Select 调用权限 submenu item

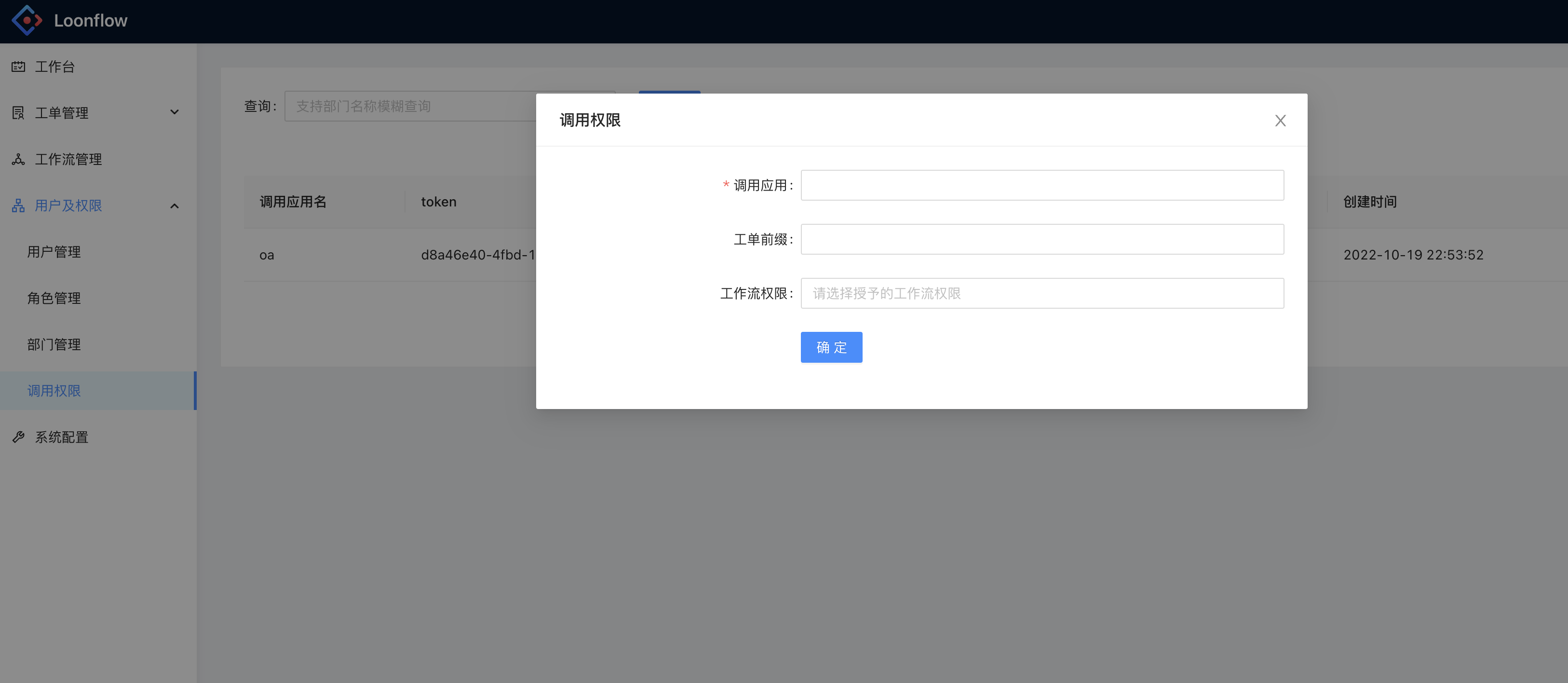click(x=98, y=391)
